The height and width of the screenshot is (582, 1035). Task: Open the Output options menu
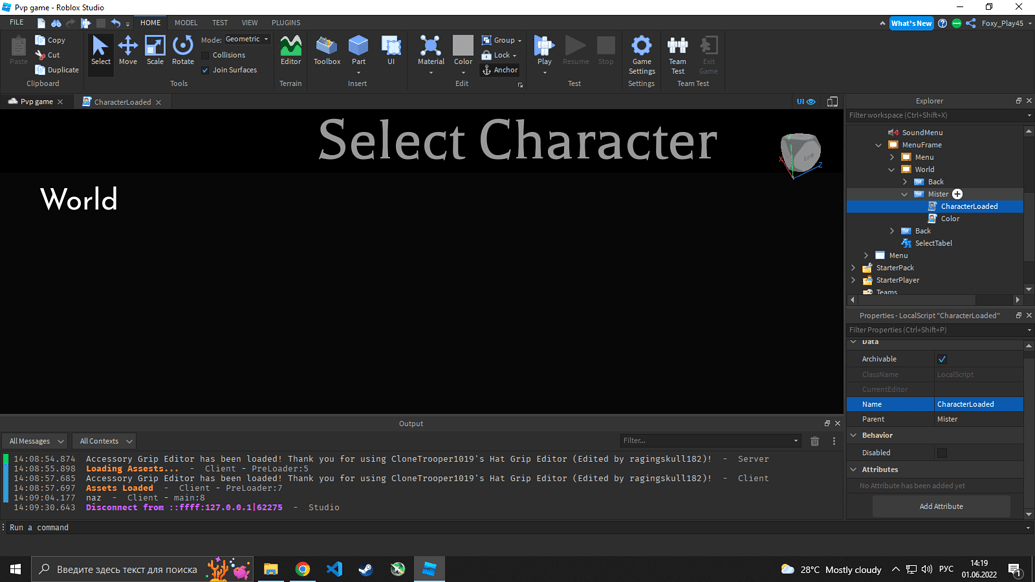click(x=834, y=441)
